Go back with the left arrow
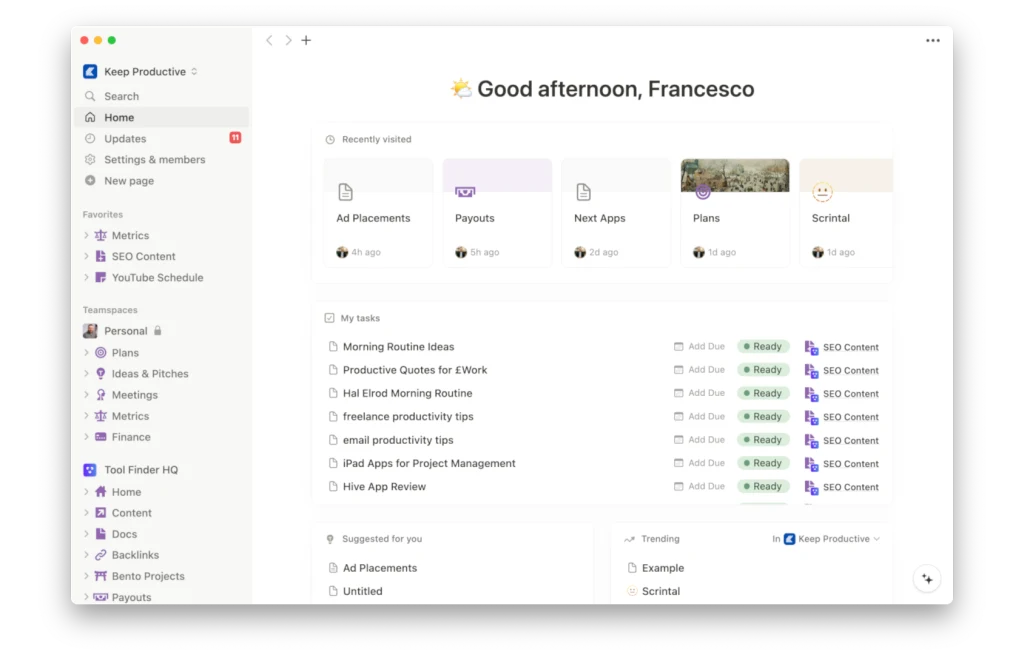Viewport: 1024px width, 655px height. 269,40
